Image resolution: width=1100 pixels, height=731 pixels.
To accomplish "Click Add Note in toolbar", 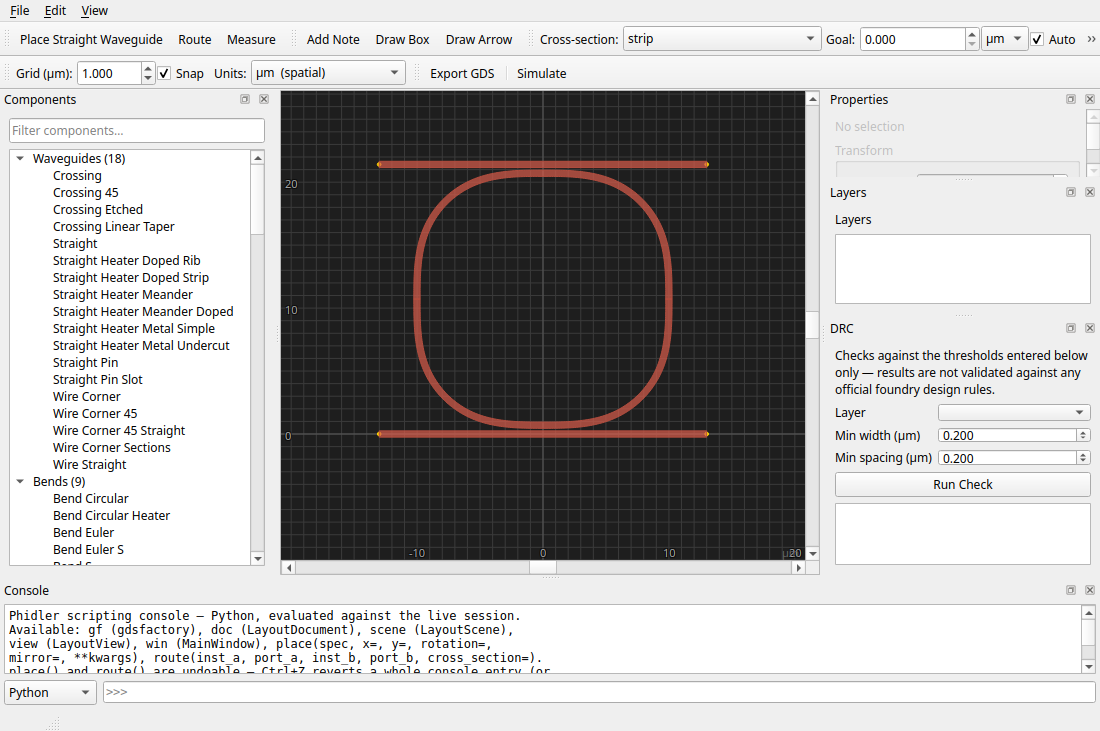I will click(333, 39).
